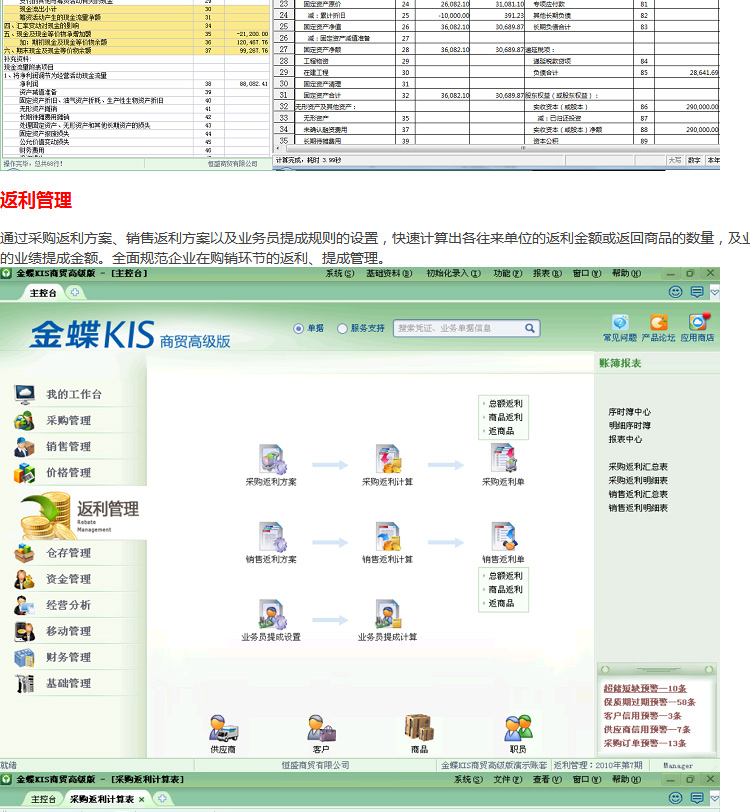Select 我的工作台 in sidebar
Screen dimensions: 750x812
click(73, 395)
